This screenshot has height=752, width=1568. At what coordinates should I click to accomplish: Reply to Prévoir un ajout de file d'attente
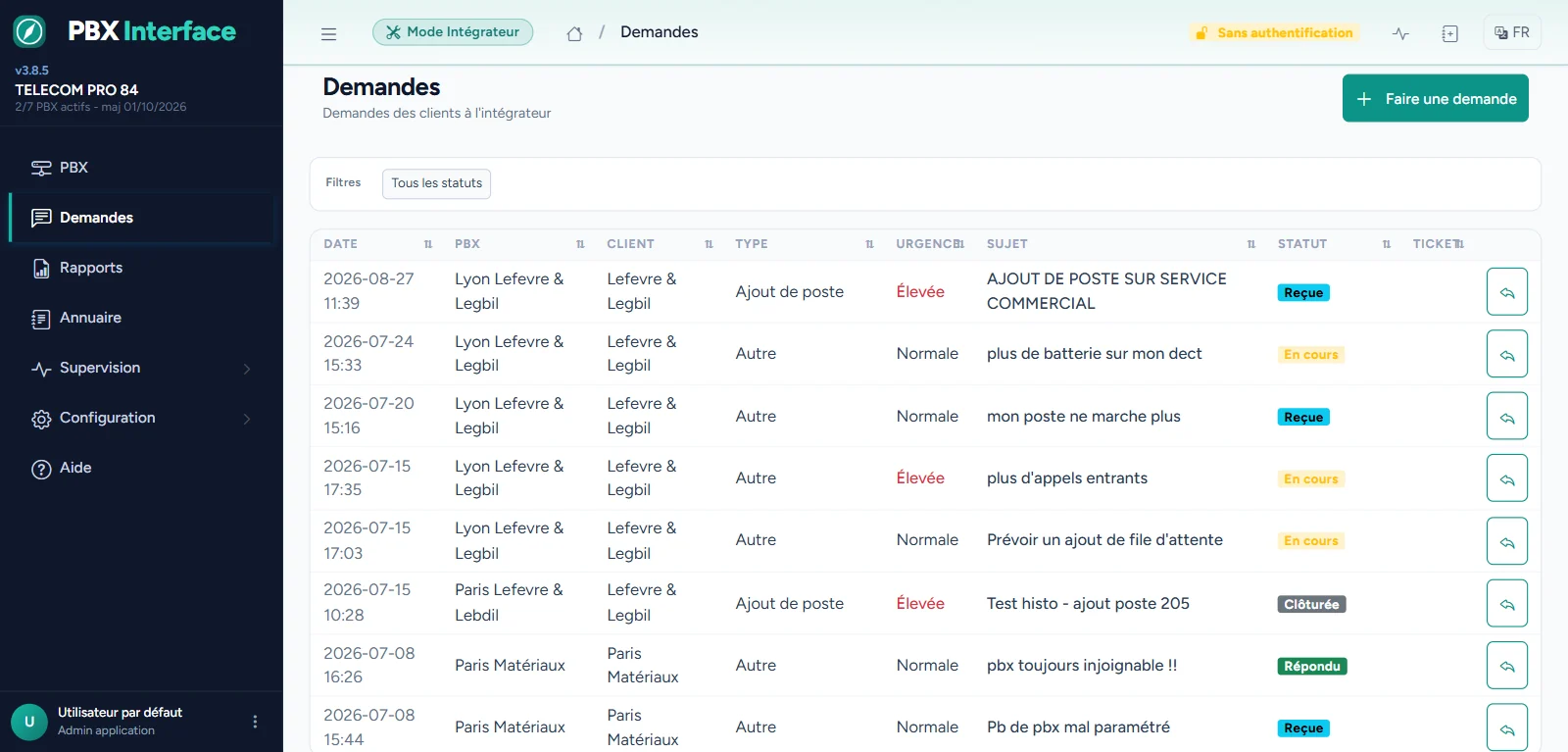(1506, 541)
